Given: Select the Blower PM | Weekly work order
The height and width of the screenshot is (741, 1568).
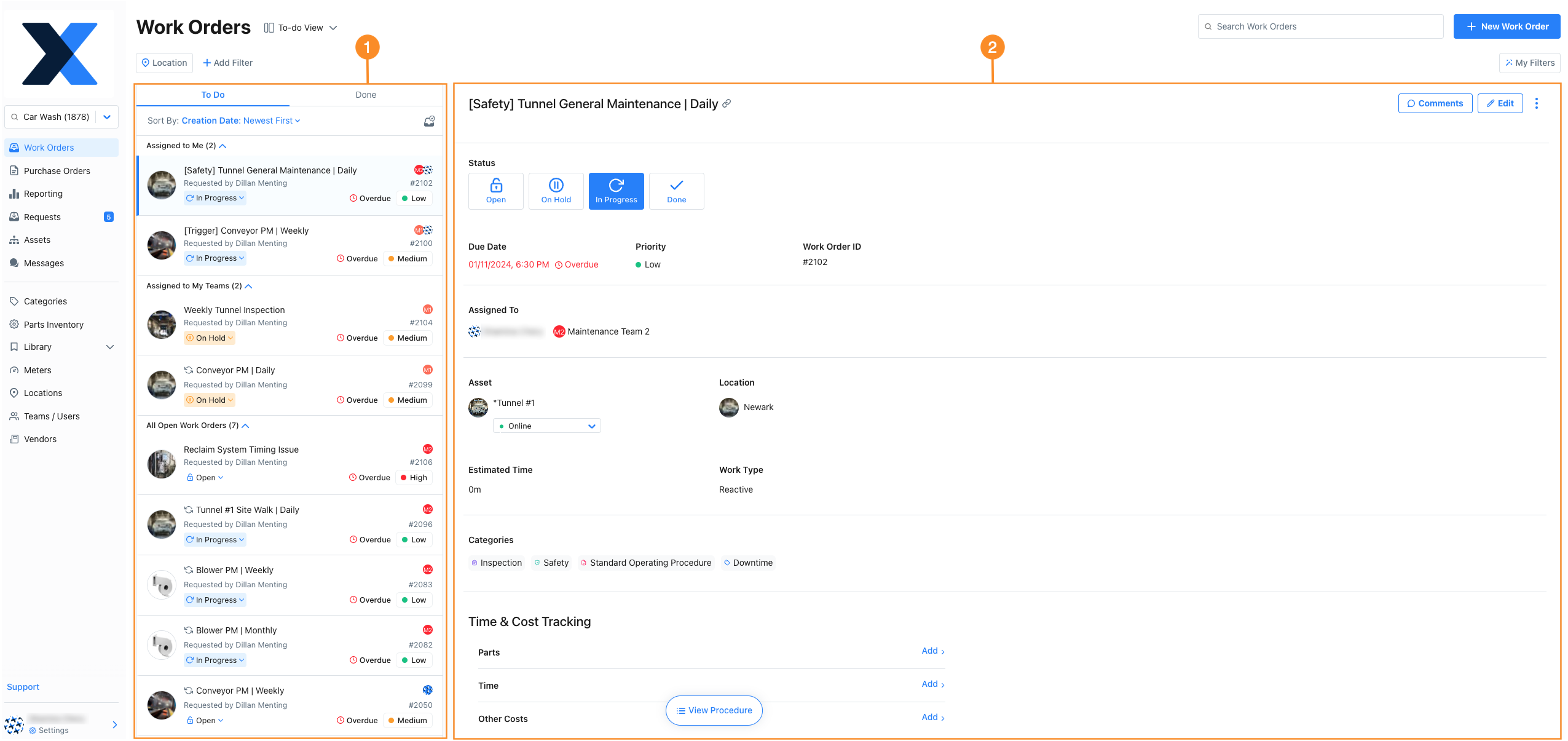Looking at the screenshot, I should [x=290, y=585].
